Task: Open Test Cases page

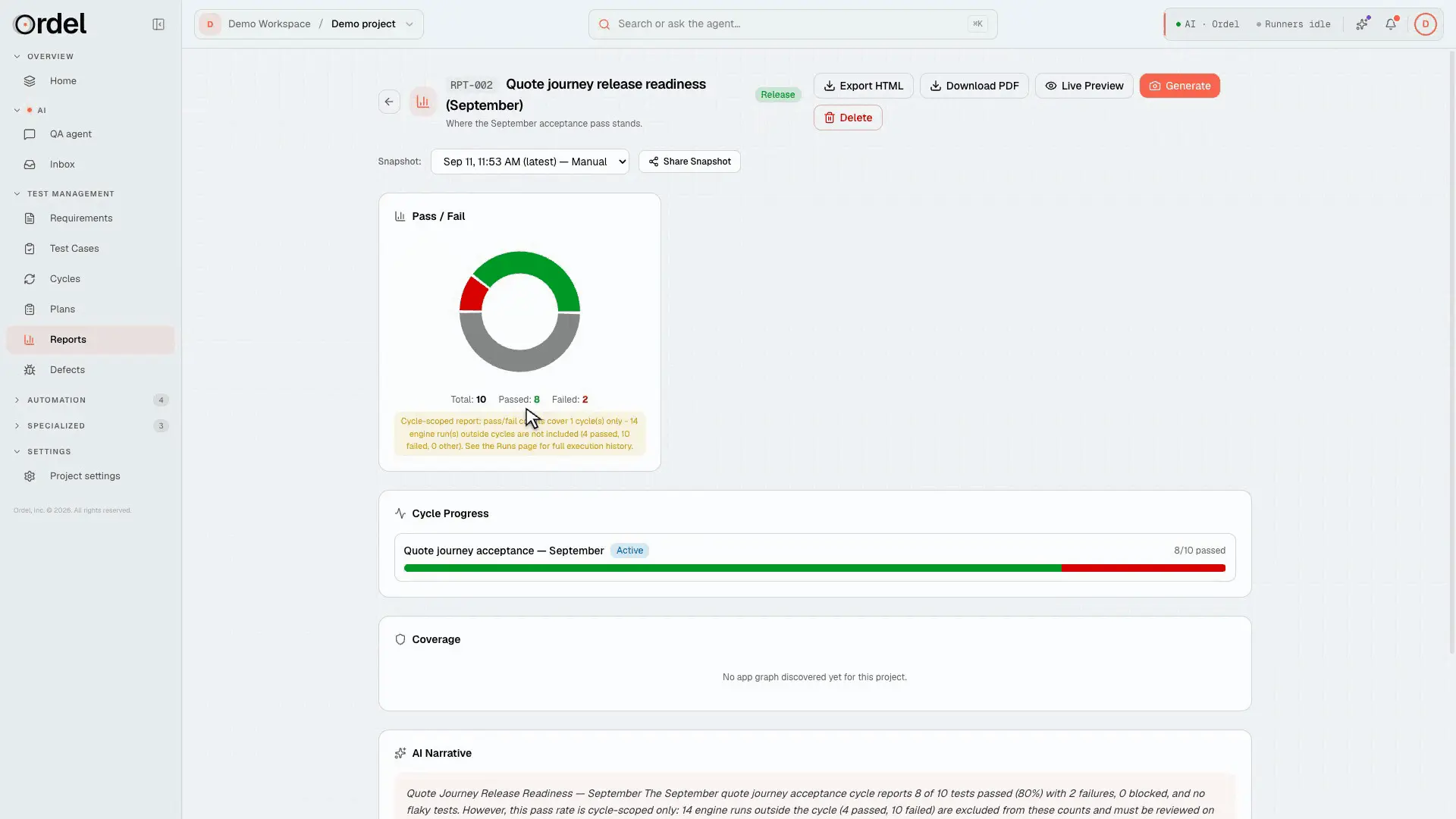Action: click(90, 249)
